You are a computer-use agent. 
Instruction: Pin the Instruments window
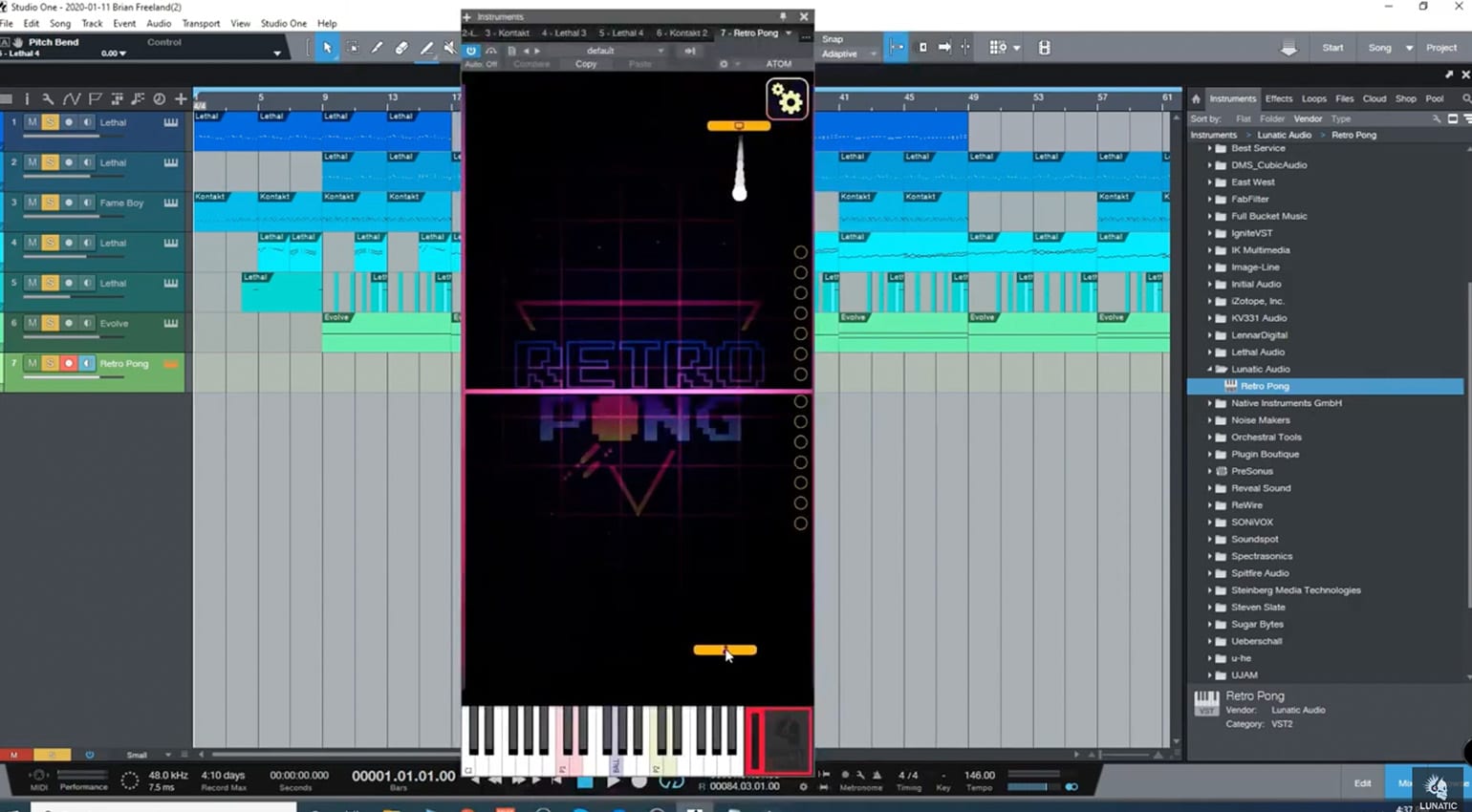coord(783,16)
